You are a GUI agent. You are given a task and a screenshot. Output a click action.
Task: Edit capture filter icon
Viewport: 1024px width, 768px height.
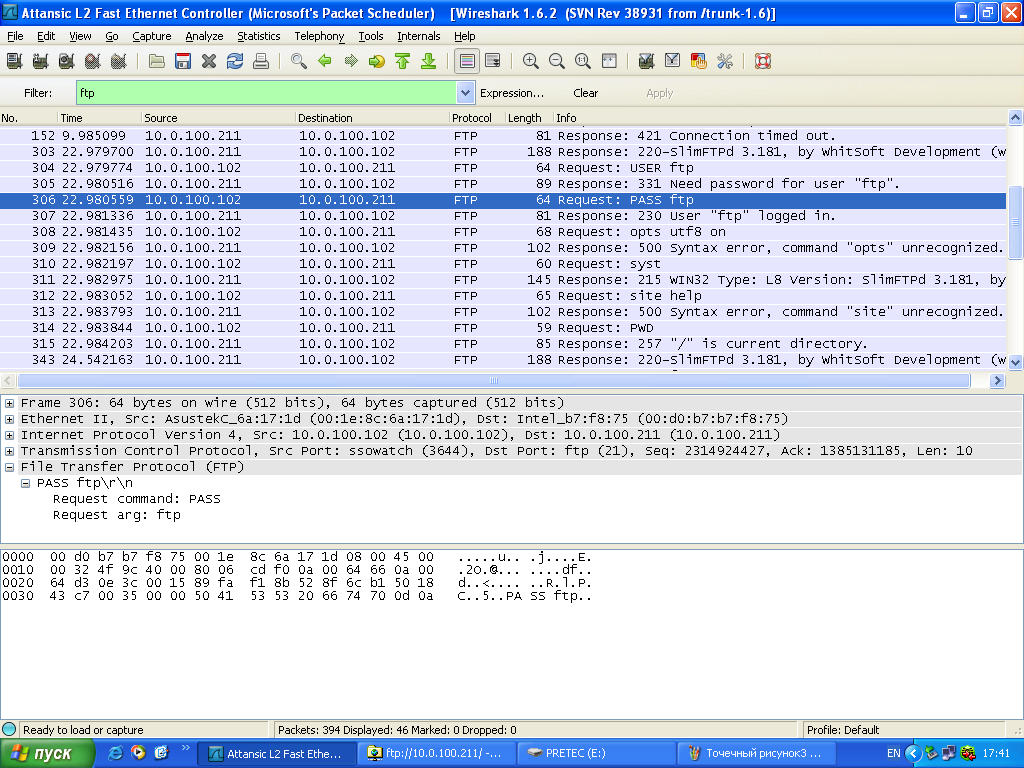point(647,61)
